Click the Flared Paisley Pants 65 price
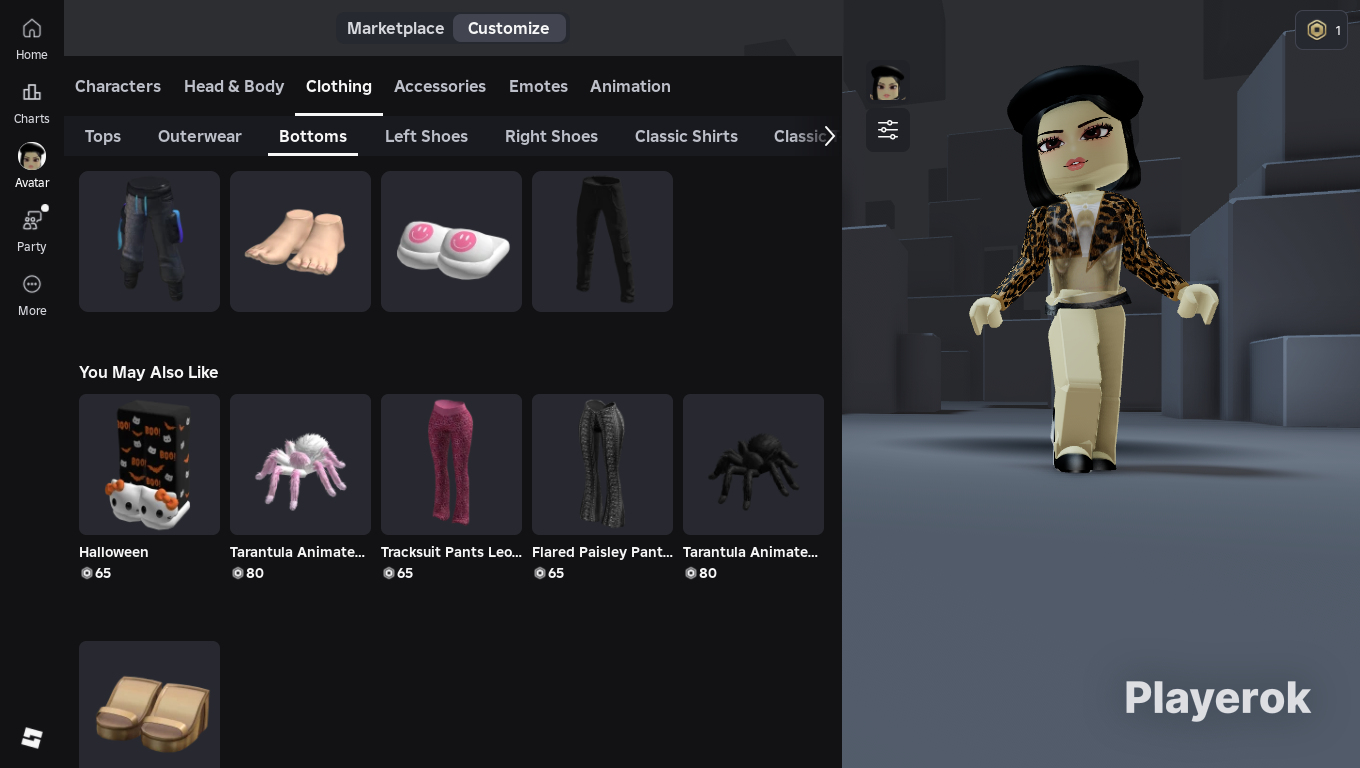Image resolution: width=1360 pixels, height=768 pixels. [549, 573]
